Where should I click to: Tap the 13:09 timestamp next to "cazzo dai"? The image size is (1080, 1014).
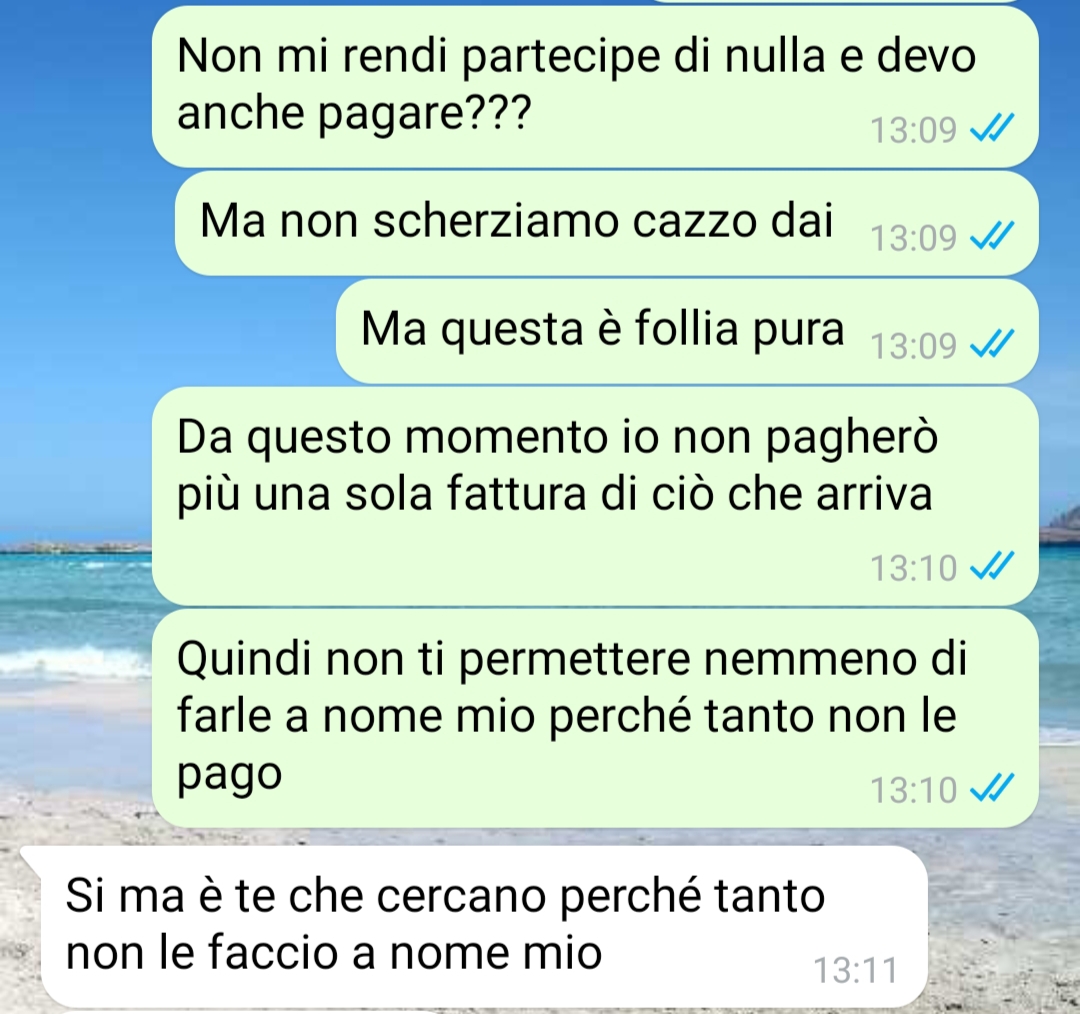click(x=913, y=238)
